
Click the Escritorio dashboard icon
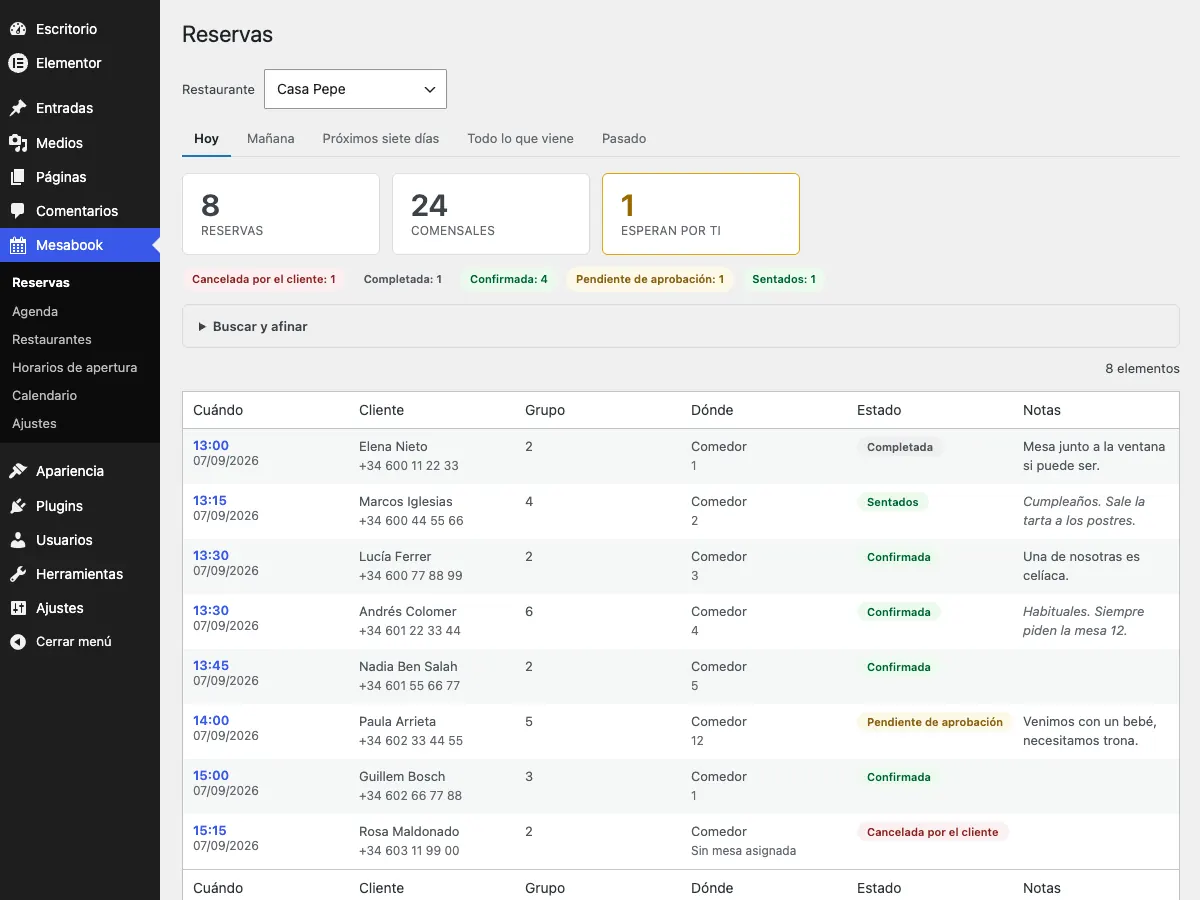pos(18,29)
